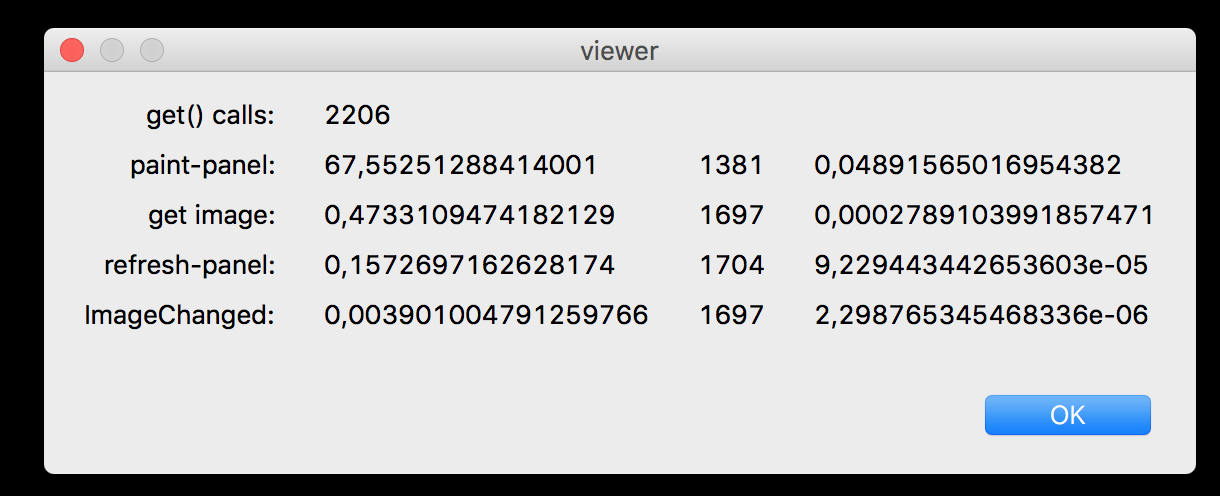The height and width of the screenshot is (496, 1220).
Task: Click the ImageChanged average 2,298765345468336e-06
Action: coord(981,316)
